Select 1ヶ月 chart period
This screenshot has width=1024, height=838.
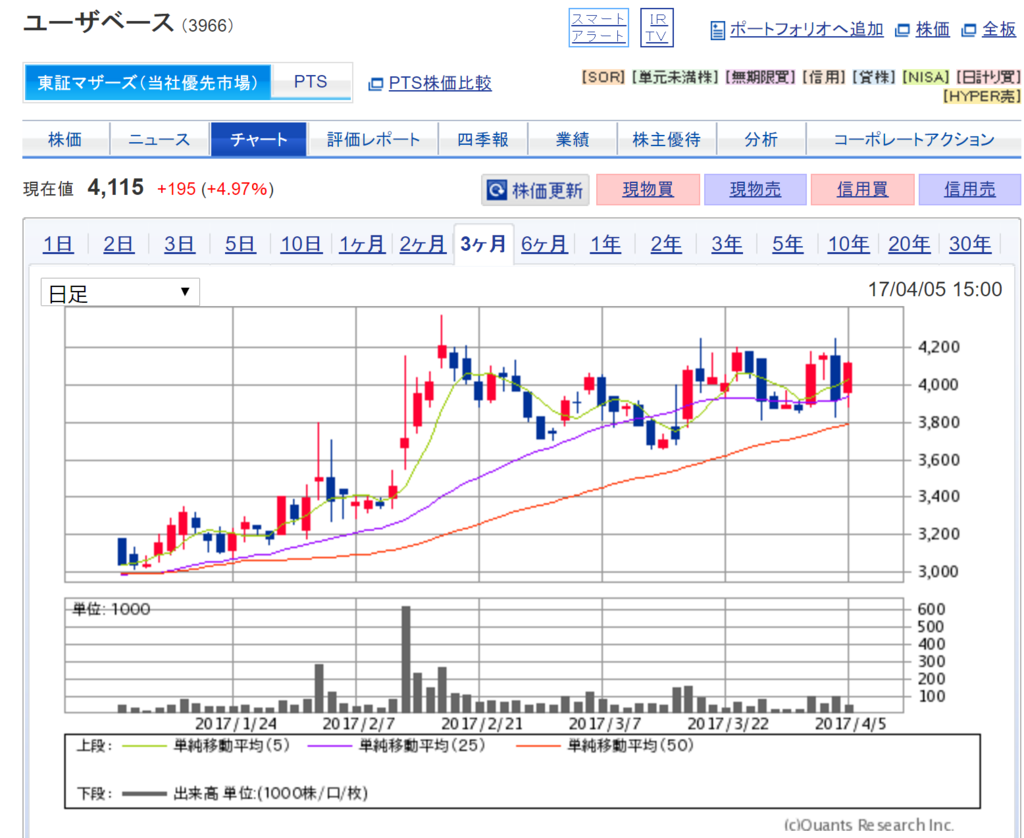click(x=362, y=244)
